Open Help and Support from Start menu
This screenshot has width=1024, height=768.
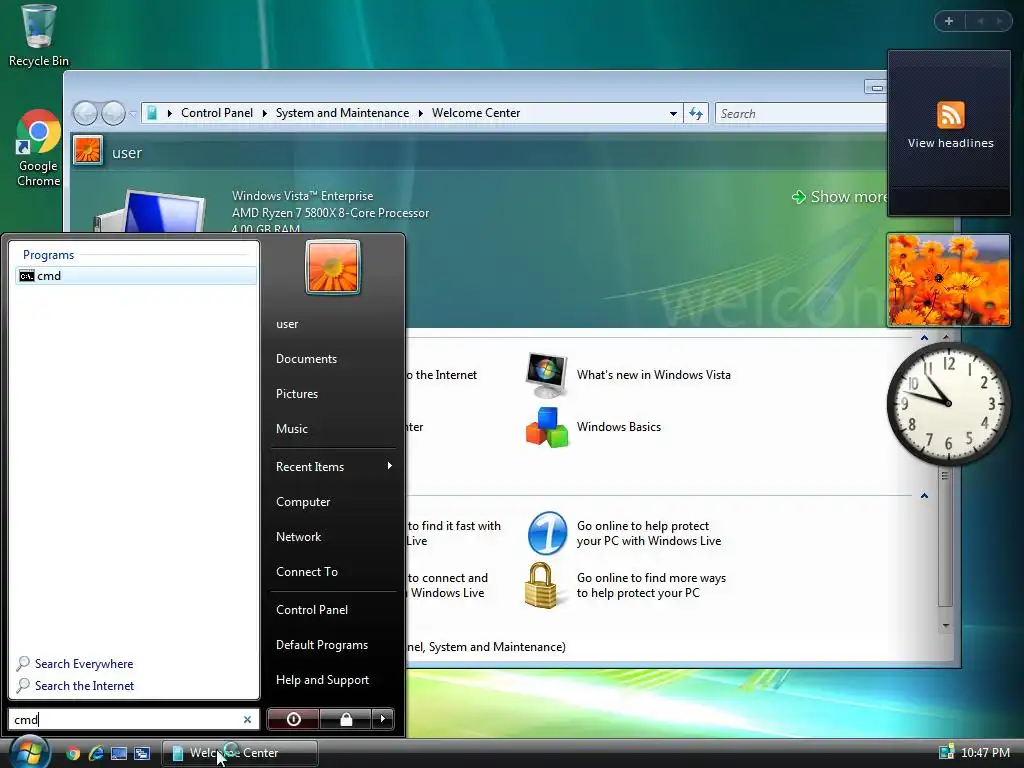pyautogui.click(x=323, y=680)
